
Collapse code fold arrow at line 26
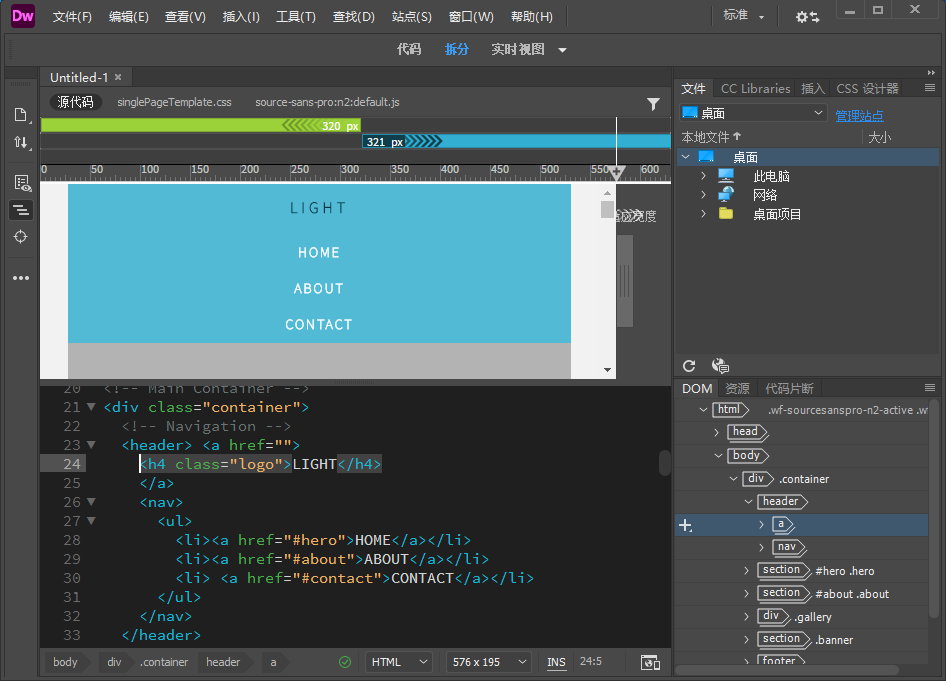coord(91,502)
